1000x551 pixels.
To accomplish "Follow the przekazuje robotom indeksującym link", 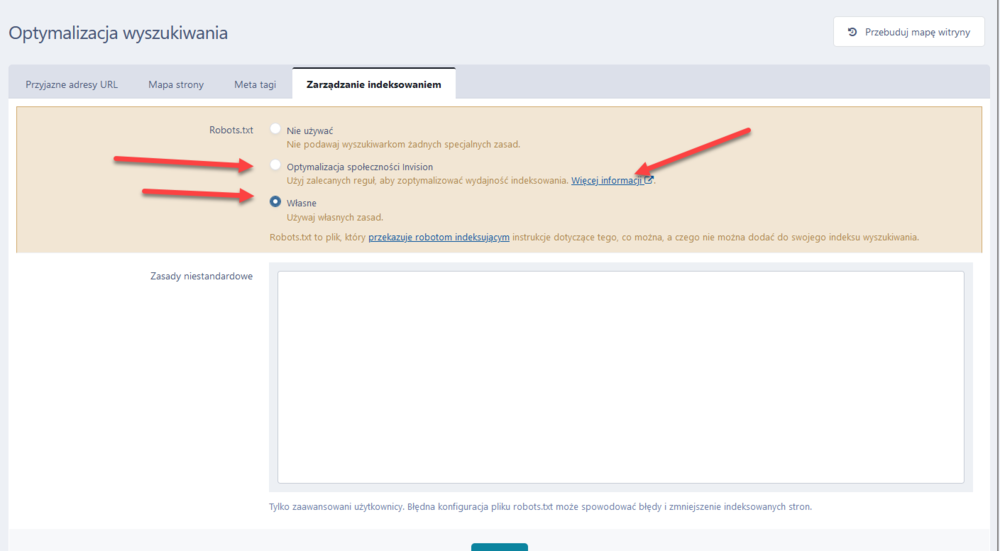I will (439, 238).
